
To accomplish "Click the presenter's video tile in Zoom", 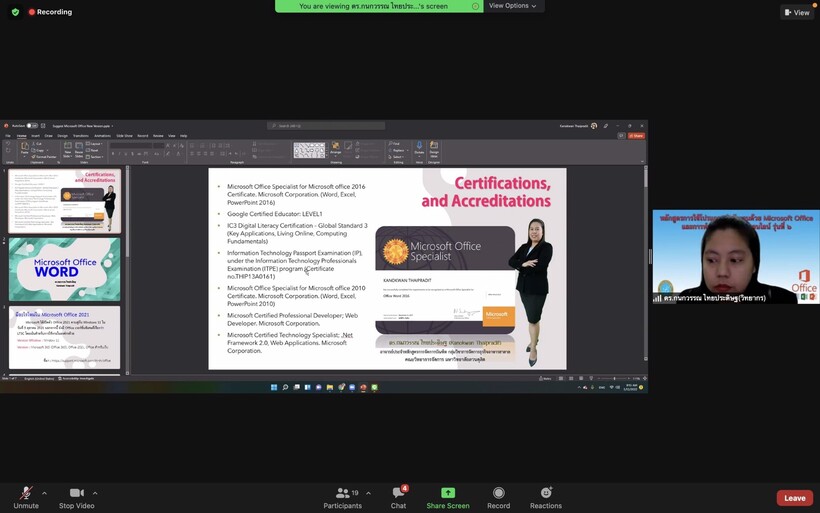I will [736, 257].
